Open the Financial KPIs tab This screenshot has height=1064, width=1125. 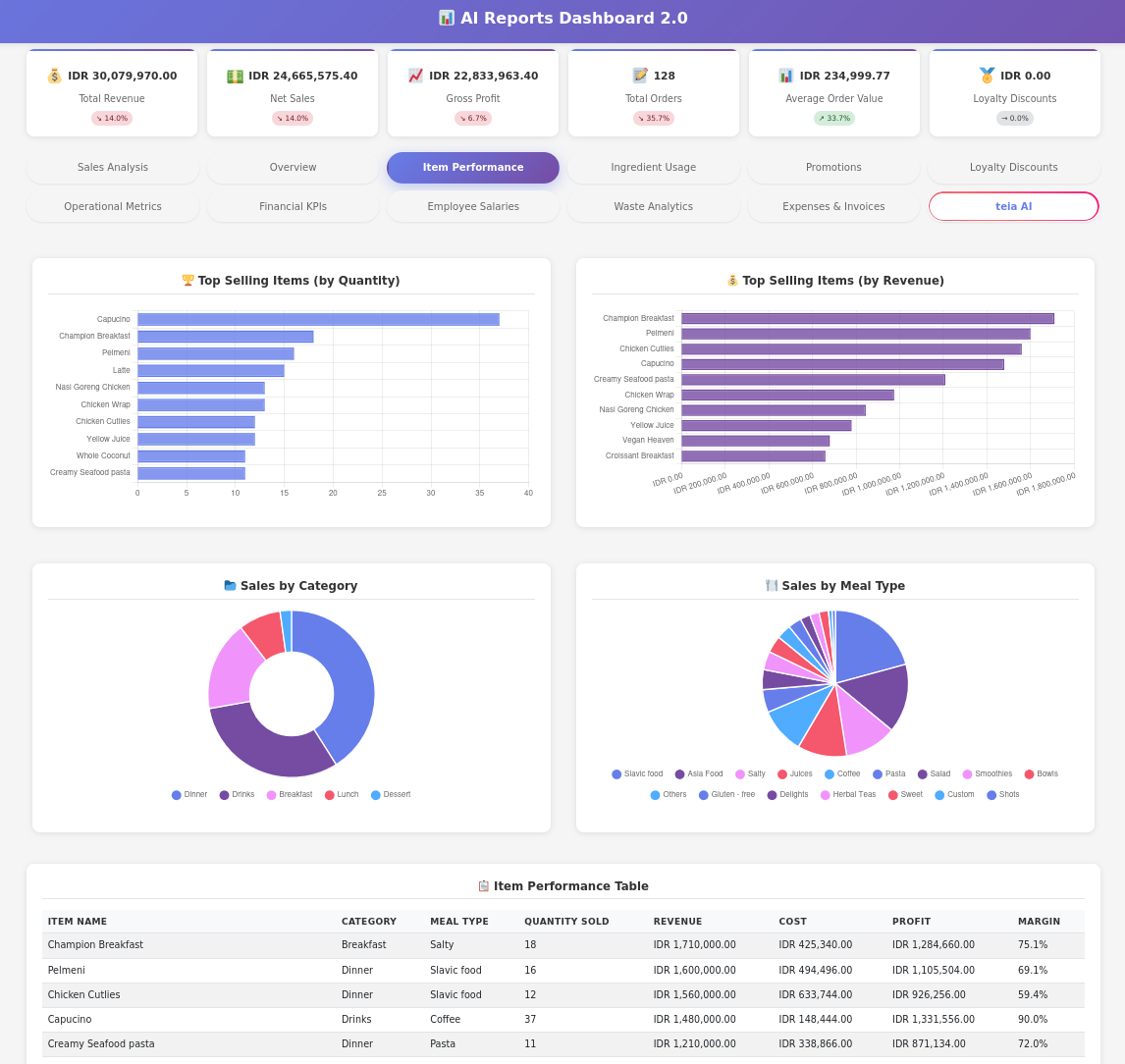pos(293,207)
